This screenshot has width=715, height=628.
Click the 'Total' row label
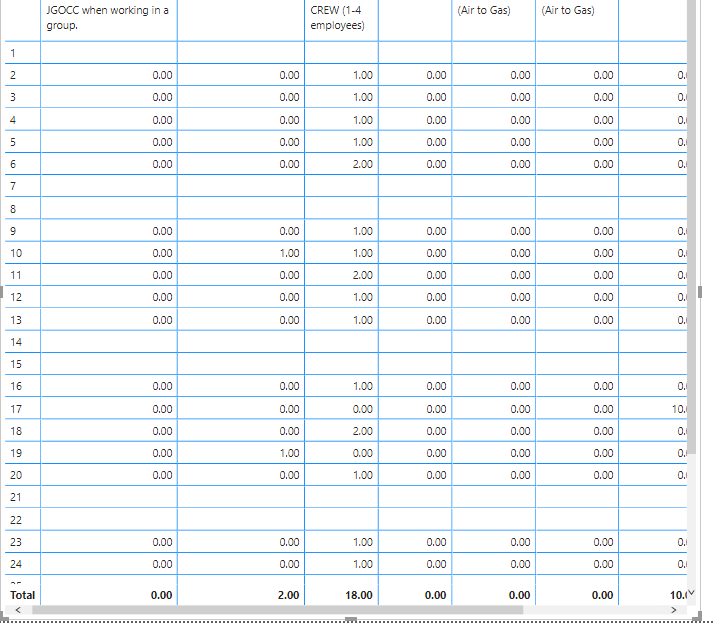point(22,595)
